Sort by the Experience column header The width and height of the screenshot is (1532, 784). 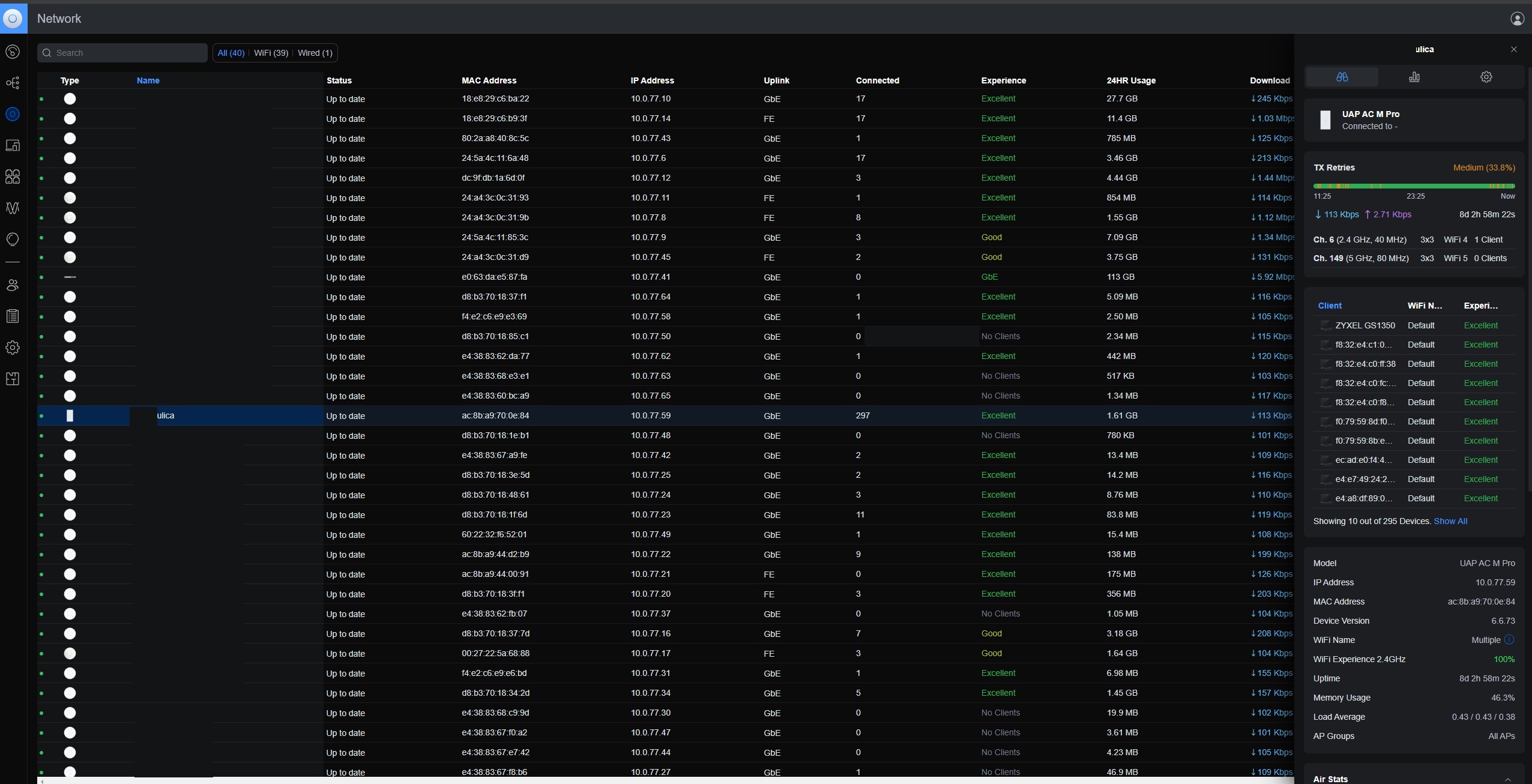click(1003, 80)
